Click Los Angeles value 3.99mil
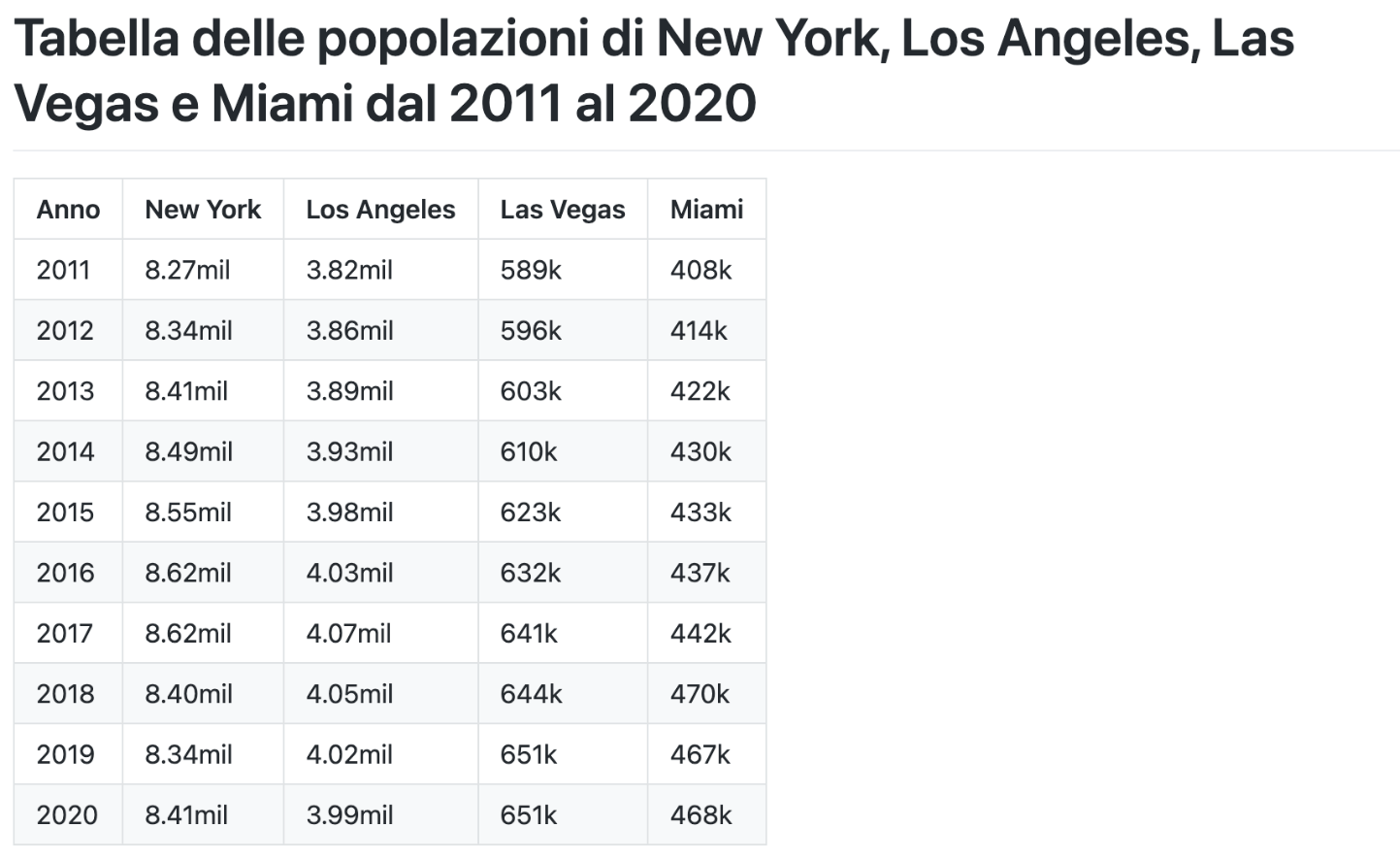Image resolution: width=1400 pixels, height=861 pixels. point(349,815)
